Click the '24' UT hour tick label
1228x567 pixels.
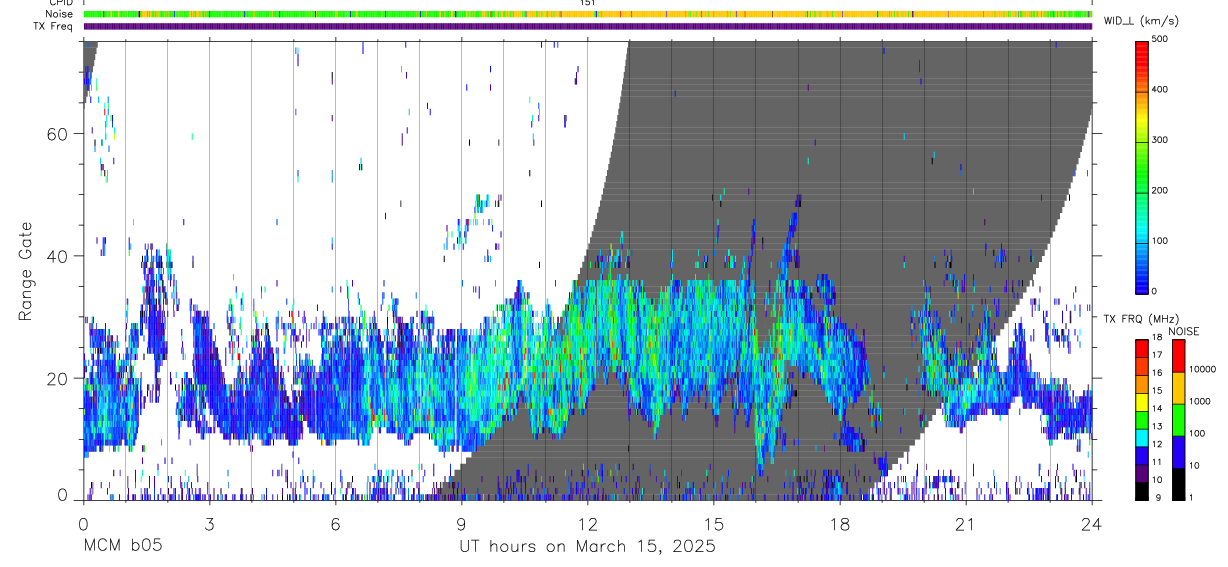pyautogui.click(x=1092, y=524)
